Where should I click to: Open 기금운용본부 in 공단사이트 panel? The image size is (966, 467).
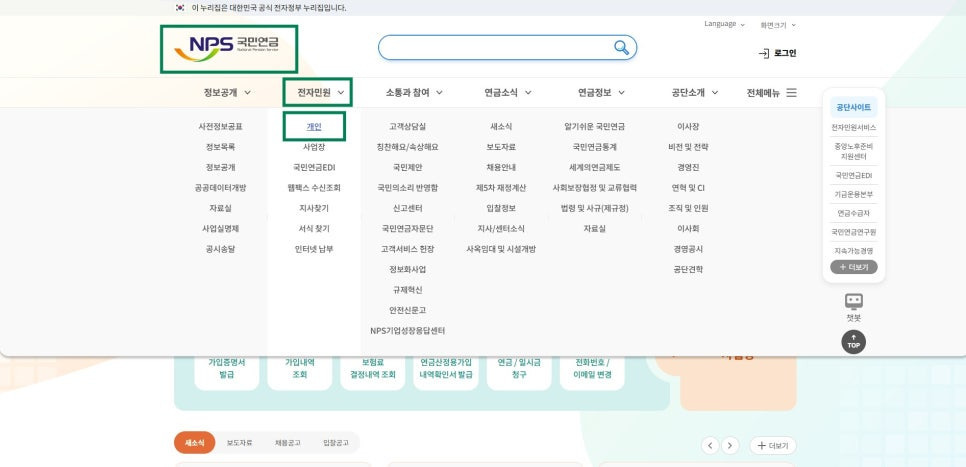tap(853, 194)
